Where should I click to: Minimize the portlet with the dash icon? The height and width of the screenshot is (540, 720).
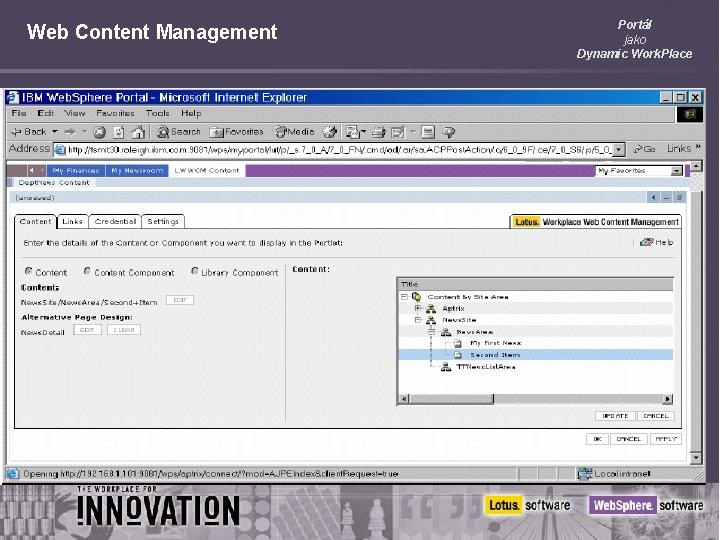(667, 198)
